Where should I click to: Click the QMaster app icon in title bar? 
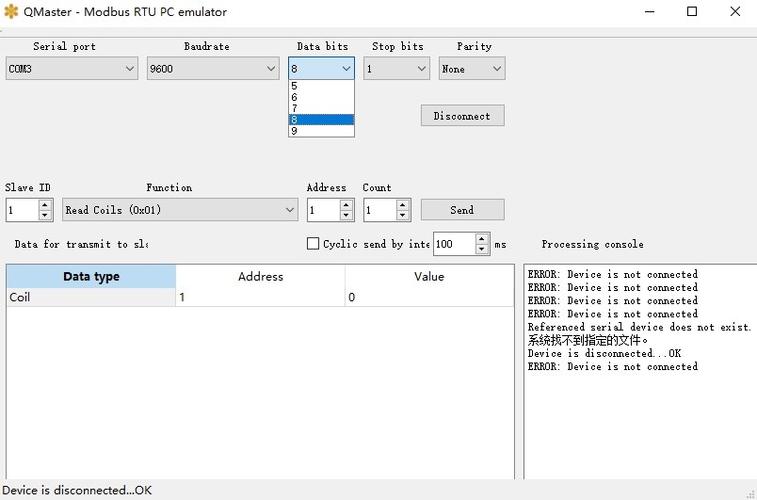coord(11,12)
